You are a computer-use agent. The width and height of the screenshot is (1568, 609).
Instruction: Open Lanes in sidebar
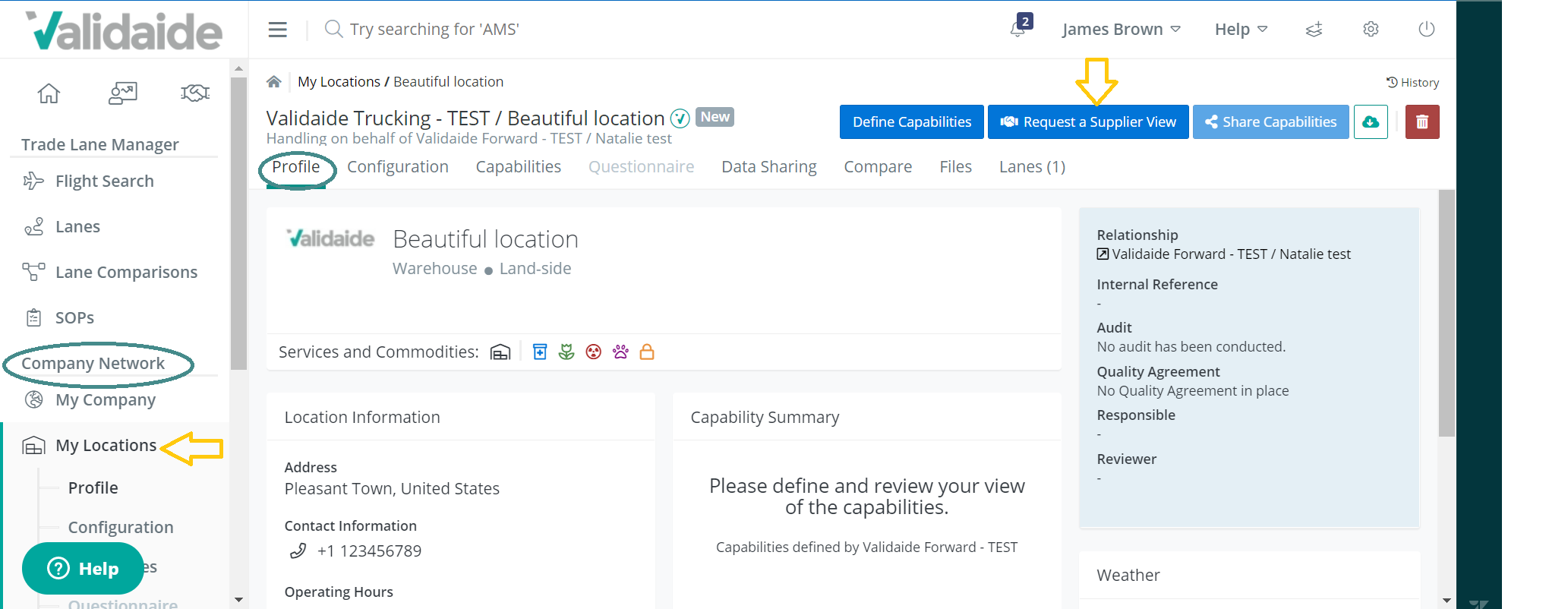coord(77,227)
